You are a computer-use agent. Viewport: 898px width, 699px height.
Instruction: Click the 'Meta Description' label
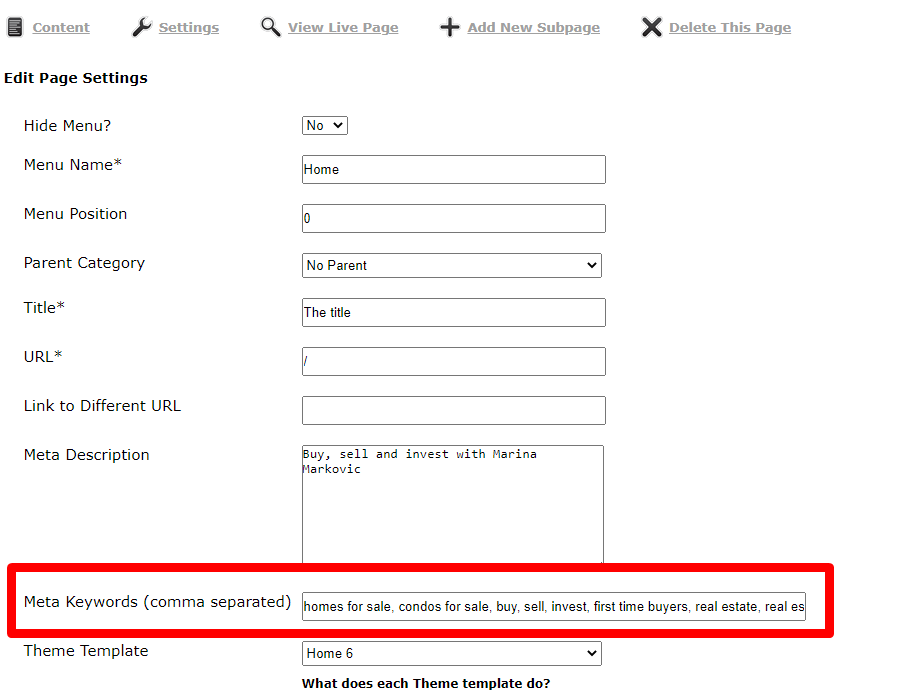(x=86, y=455)
